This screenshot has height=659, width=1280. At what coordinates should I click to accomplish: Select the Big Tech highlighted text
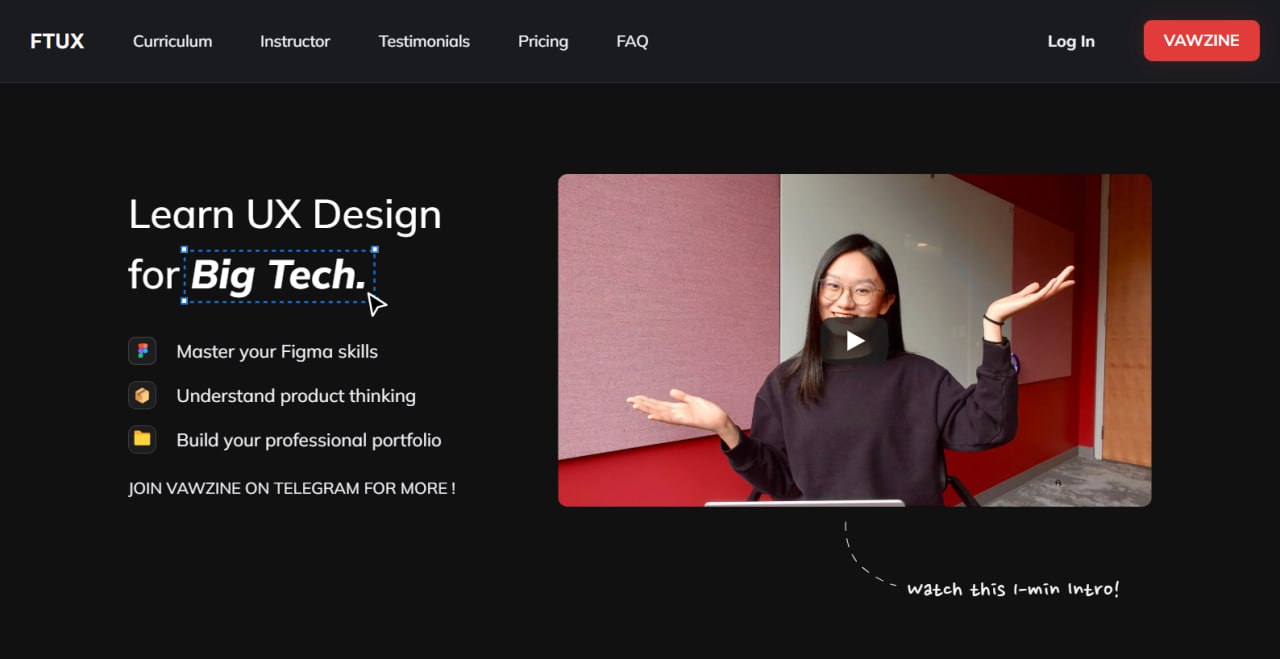click(x=280, y=275)
